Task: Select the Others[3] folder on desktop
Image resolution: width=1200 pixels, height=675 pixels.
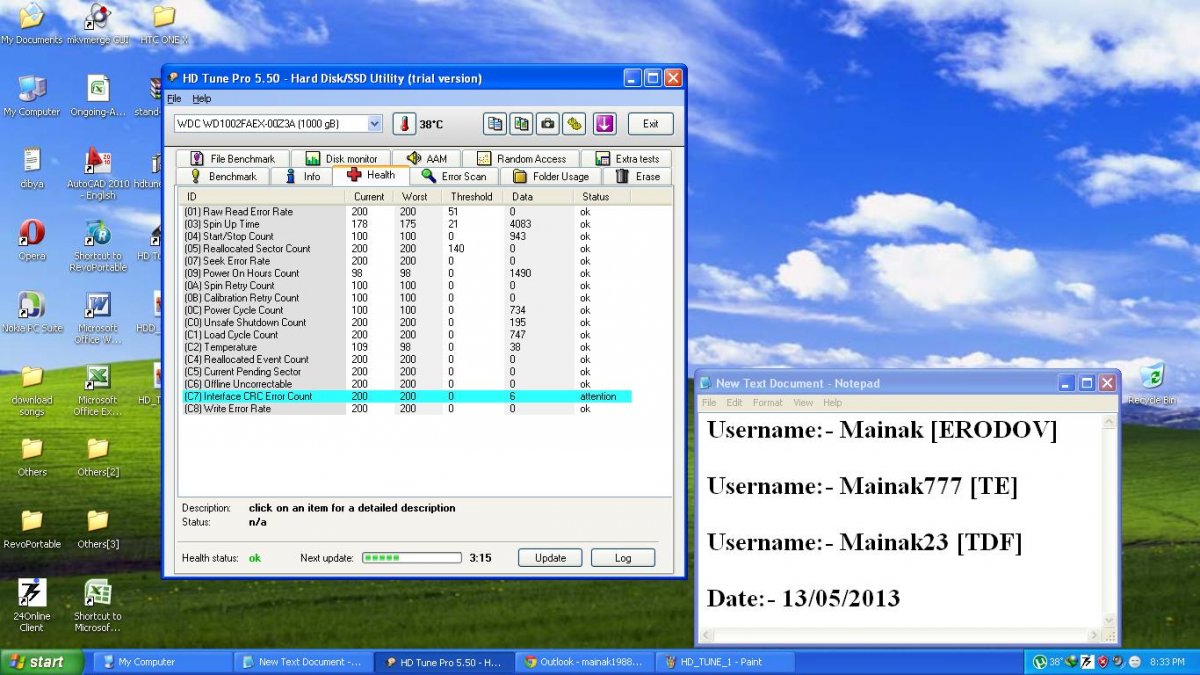Action: click(x=97, y=528)
